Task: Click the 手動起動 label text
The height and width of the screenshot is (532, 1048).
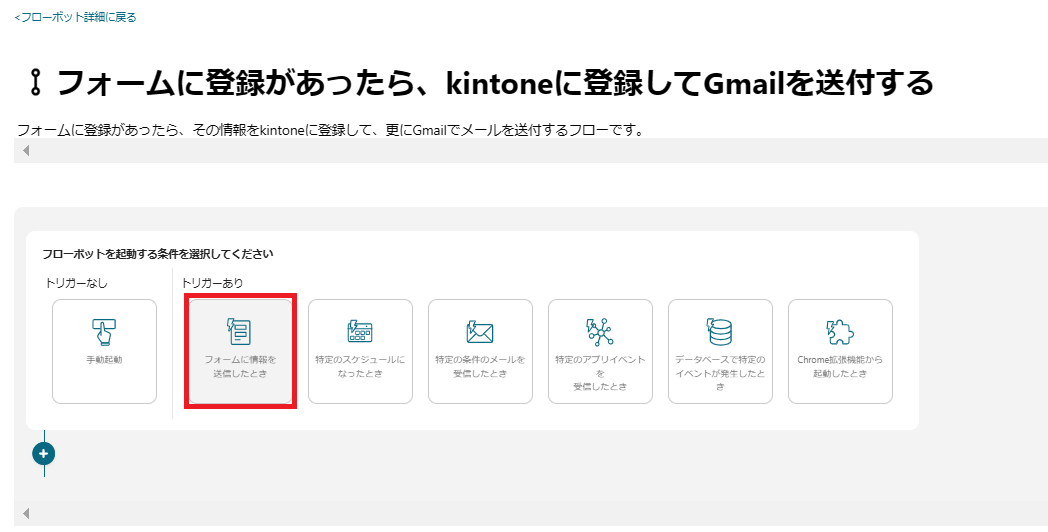Action: pos(104,360)
